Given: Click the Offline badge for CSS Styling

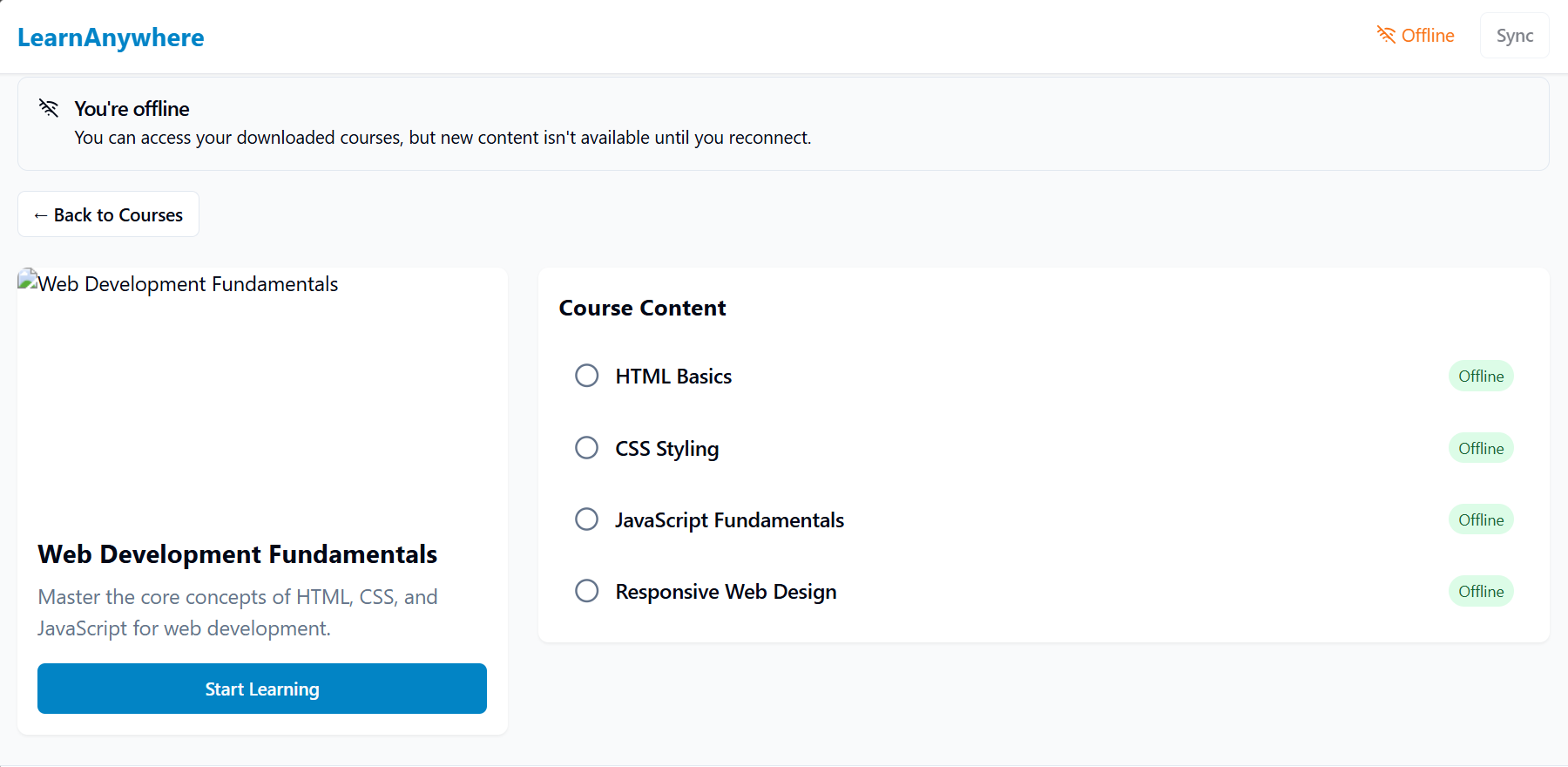Looking at the screenshot, I should point(1481,448).
